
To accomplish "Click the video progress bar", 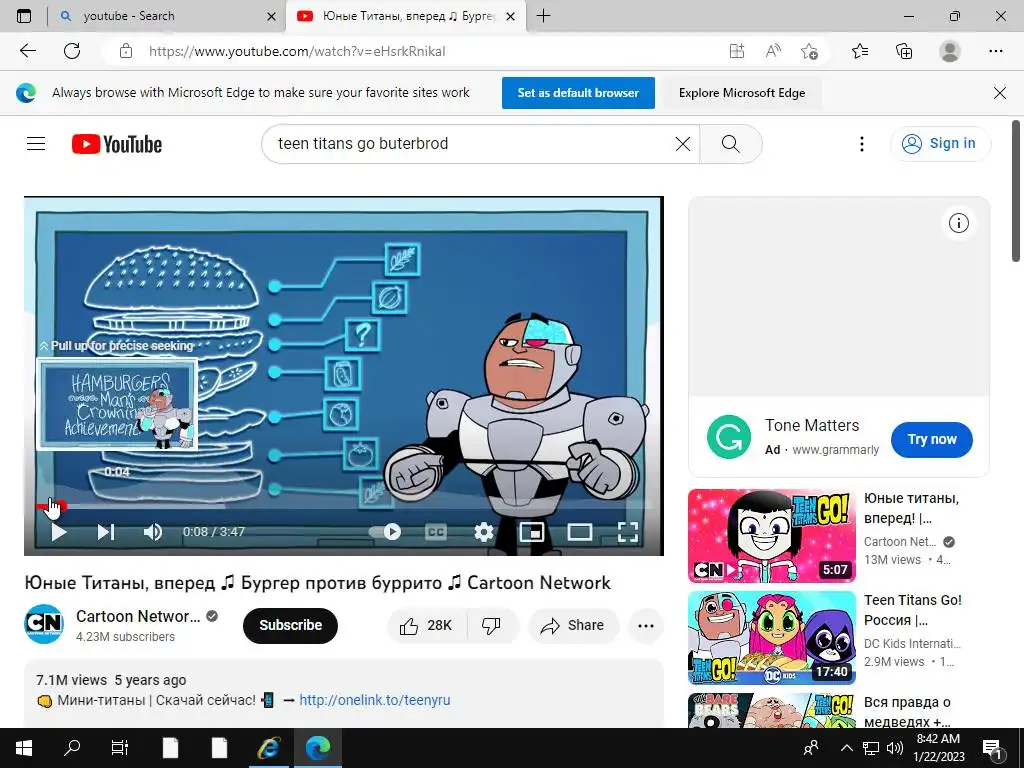I will click(x=344, y=506).
